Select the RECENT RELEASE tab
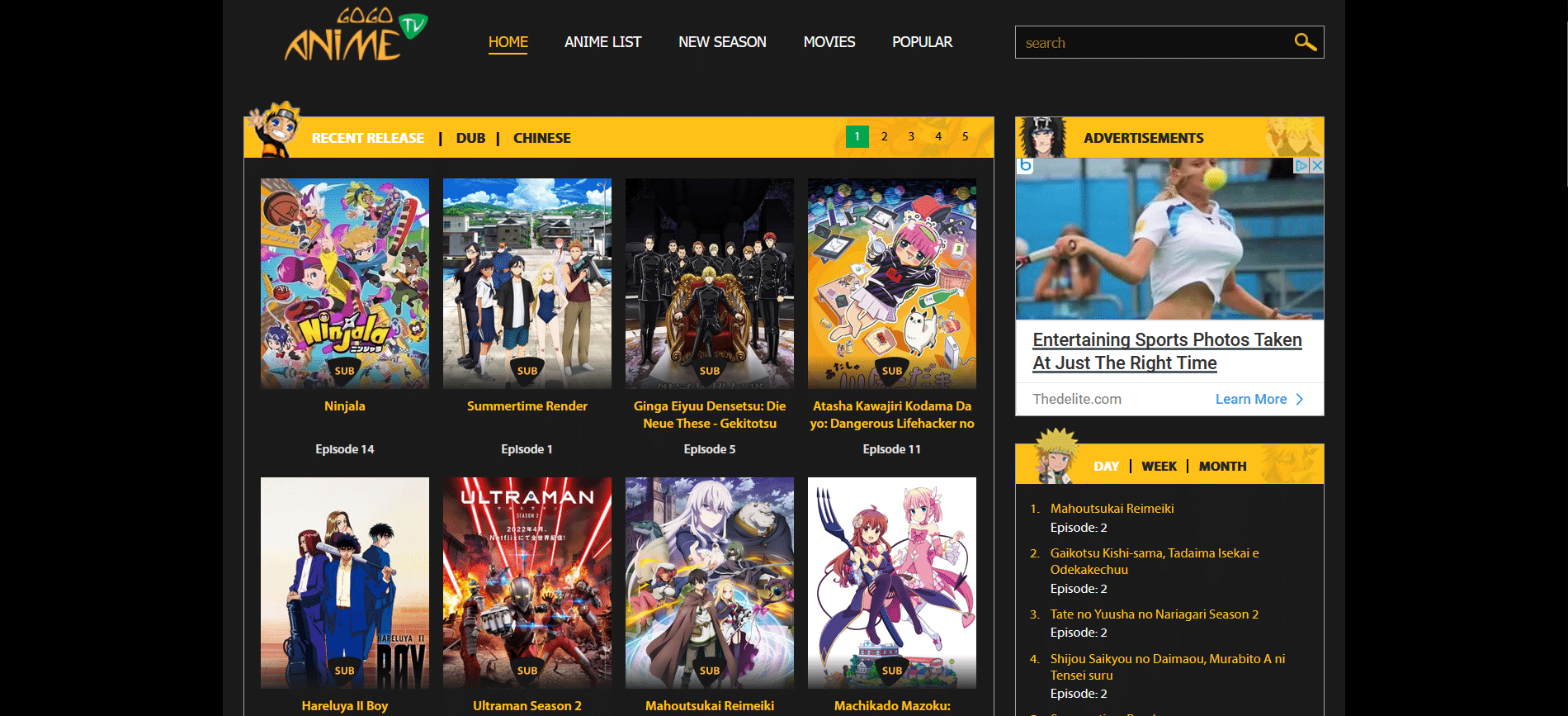The width and height of the screenshot is (1568, 716). [368, 138]
